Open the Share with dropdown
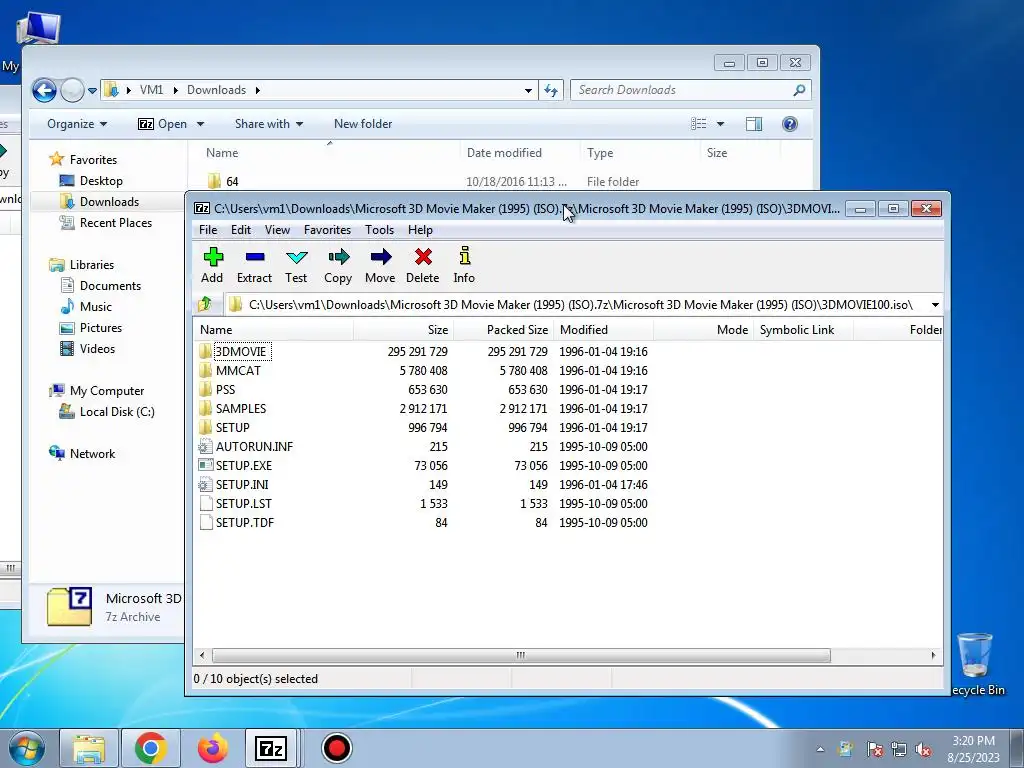This screenshot has height=768, width=1024. tap(269, 124)
